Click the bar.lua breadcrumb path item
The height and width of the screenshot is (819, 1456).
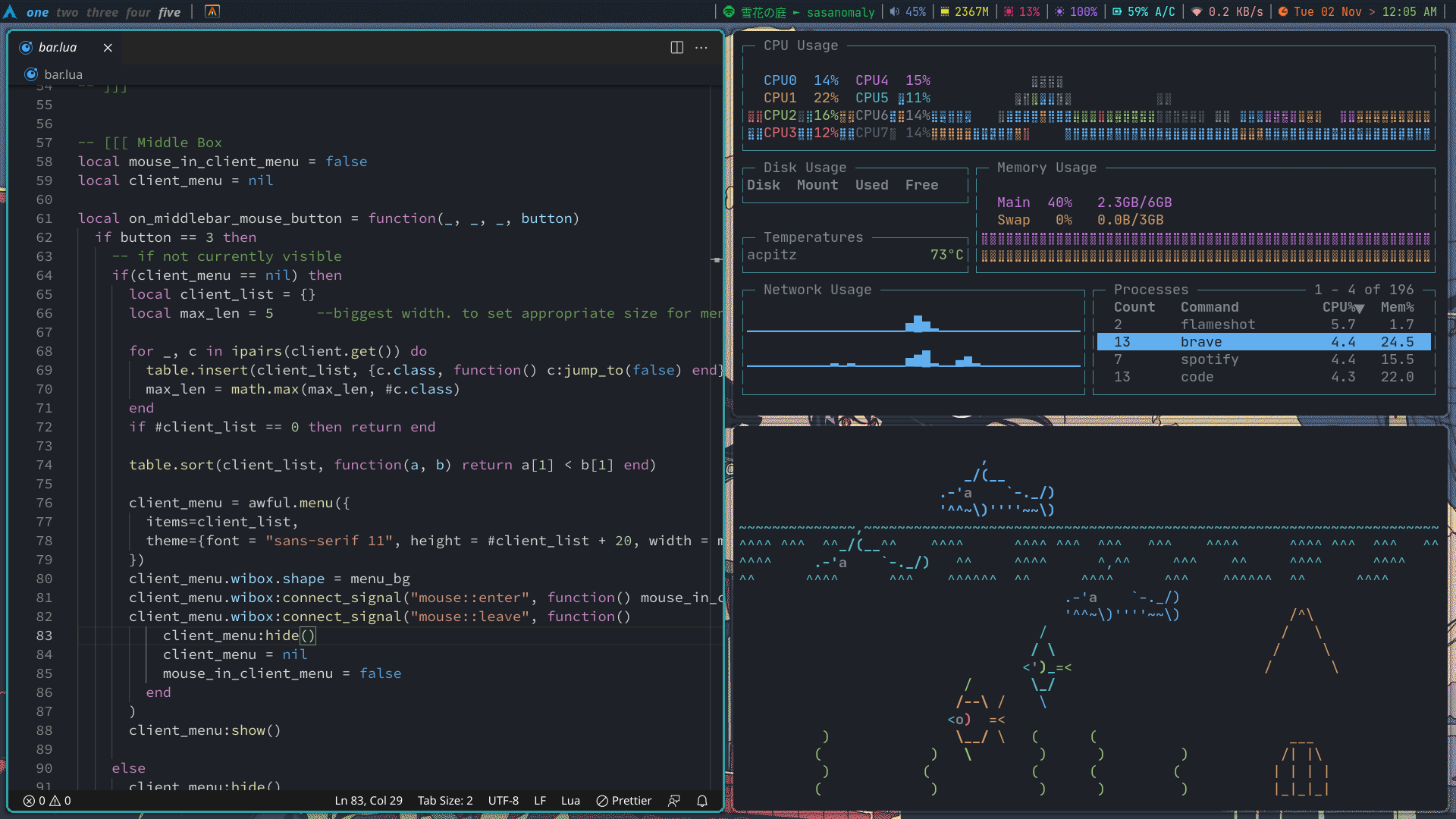point(63,74)
